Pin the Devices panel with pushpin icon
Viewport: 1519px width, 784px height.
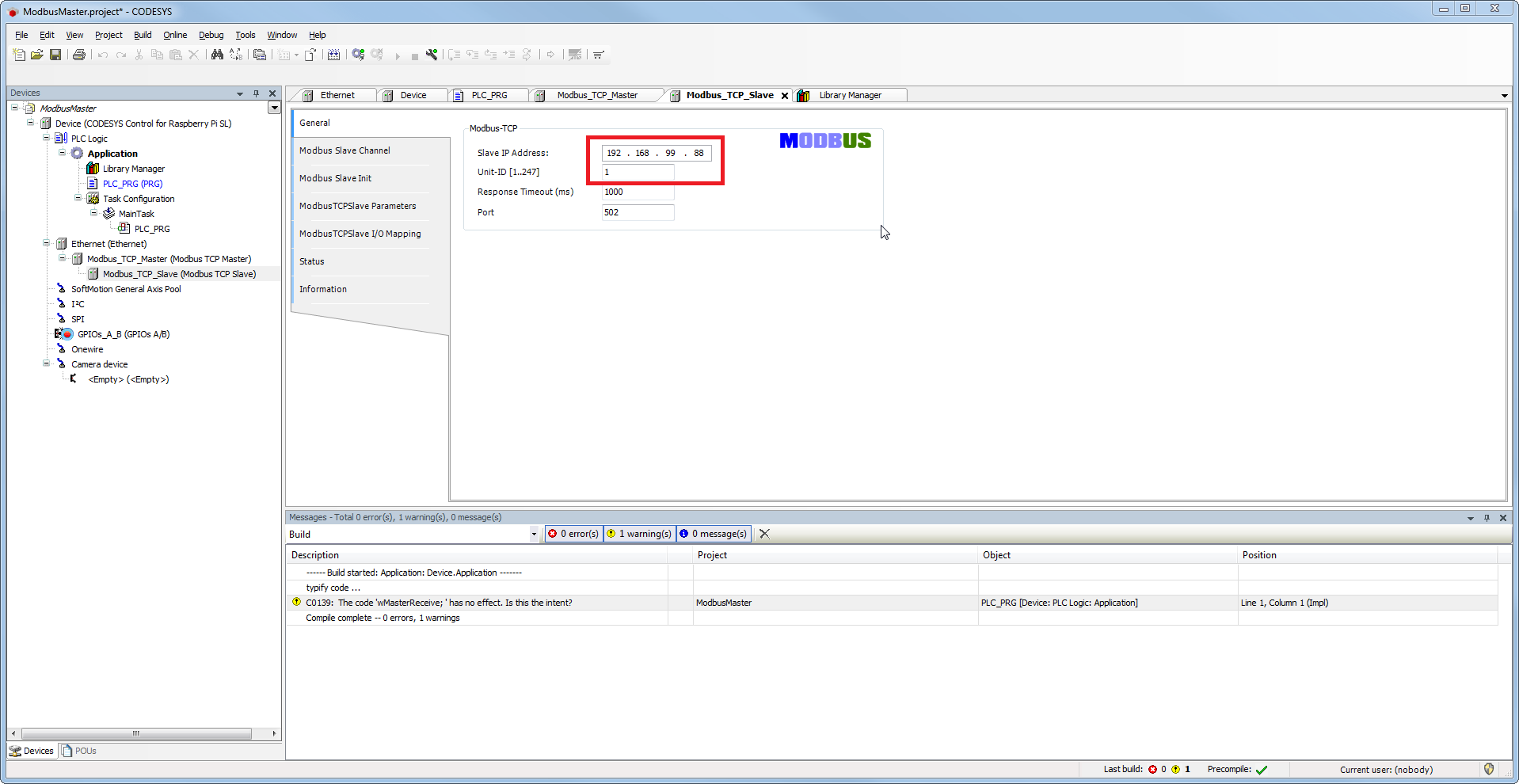click(256, 93)
